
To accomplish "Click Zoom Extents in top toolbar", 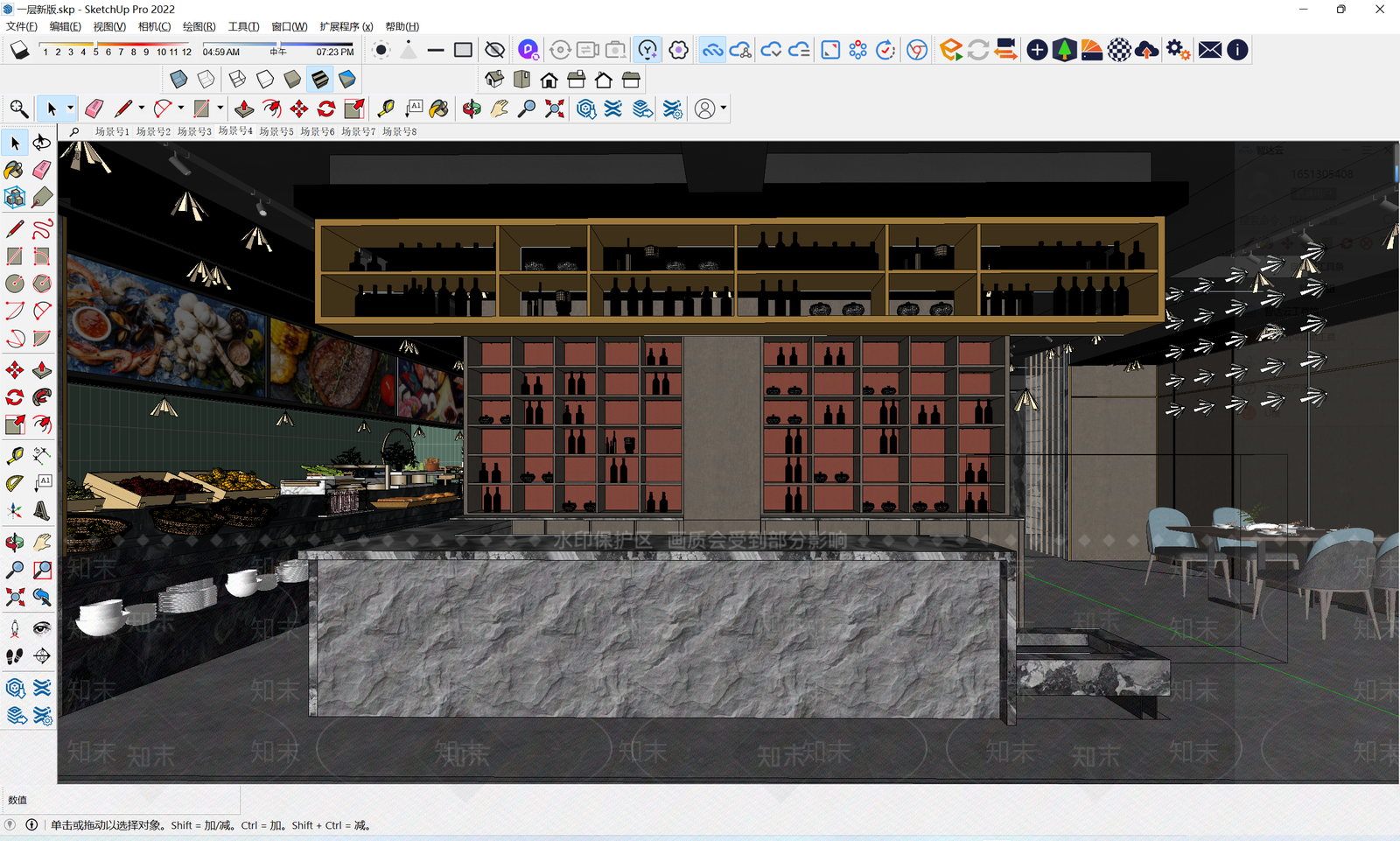I will point(555,109).
